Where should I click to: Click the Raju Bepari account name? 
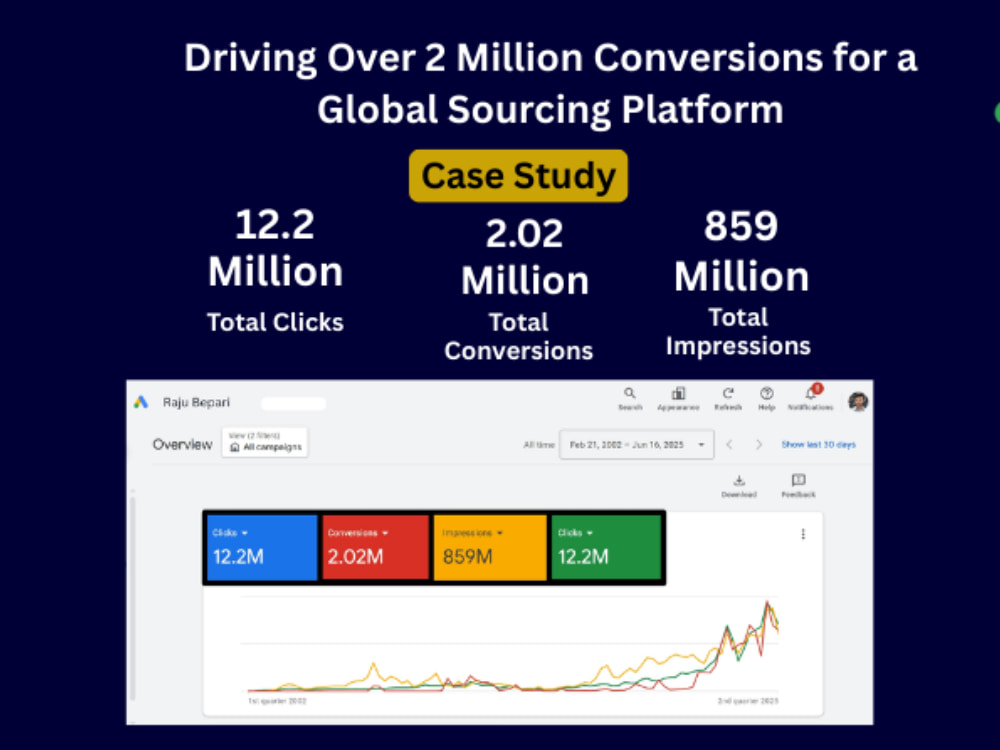coord(196,402)
